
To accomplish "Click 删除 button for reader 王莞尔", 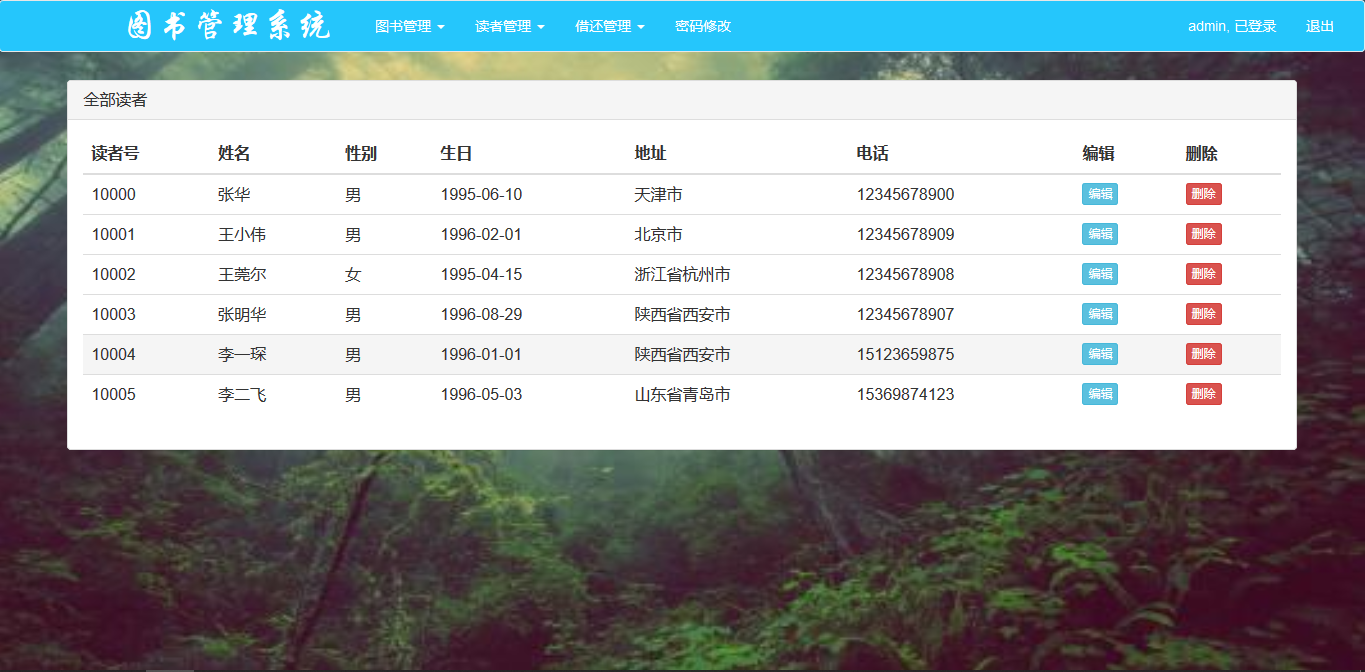I will coord(1204,274).
